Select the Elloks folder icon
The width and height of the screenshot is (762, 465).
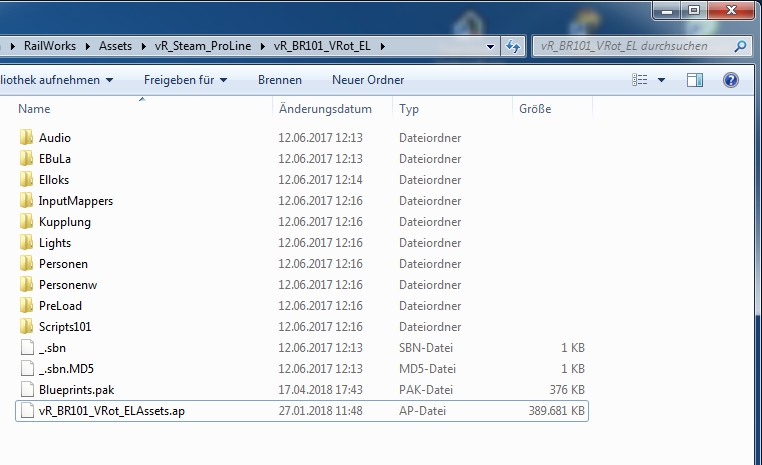[27, 179]
